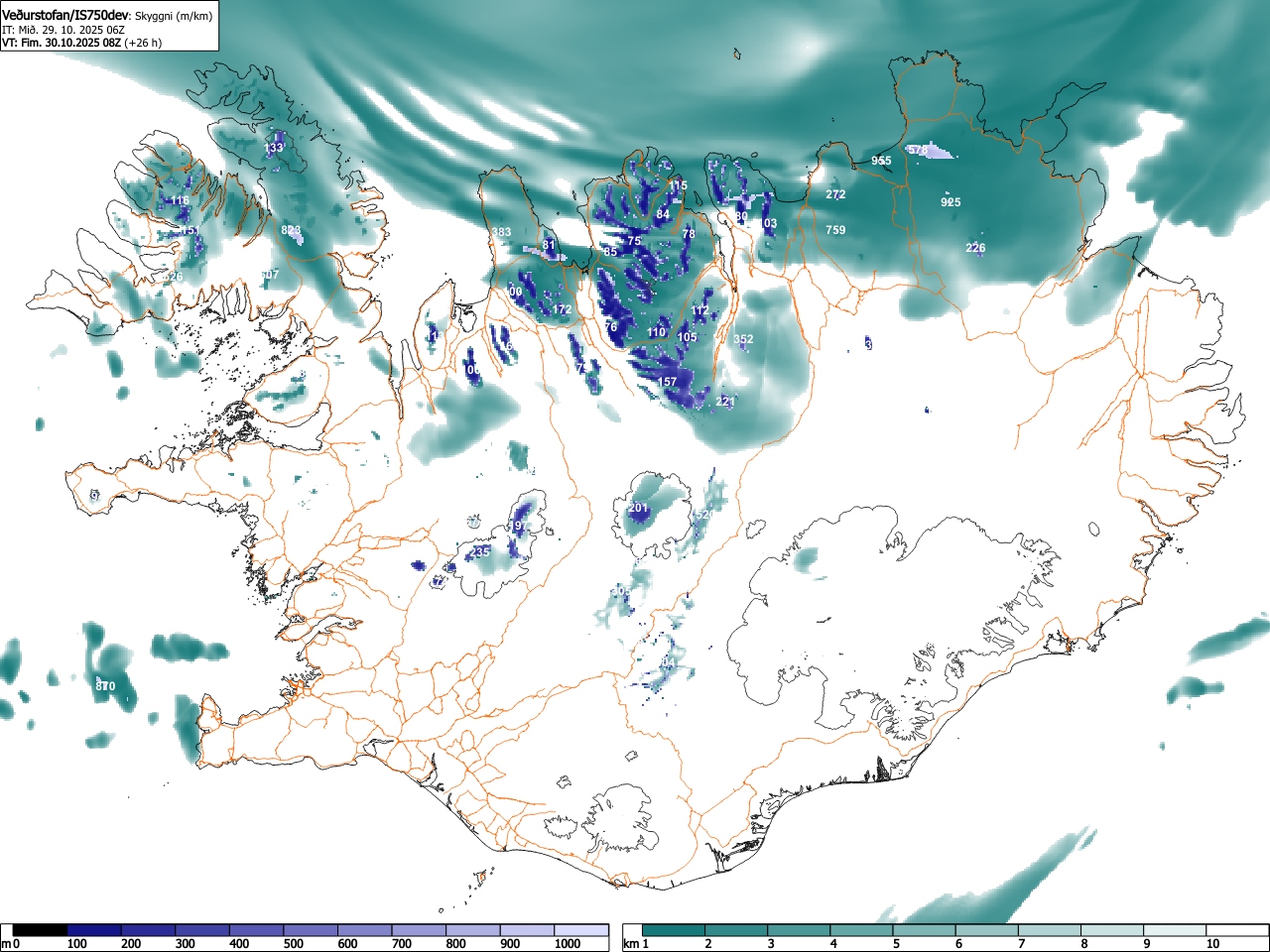
Task: Click the visibility value '925' on the map
Action: tap(951, 202)
